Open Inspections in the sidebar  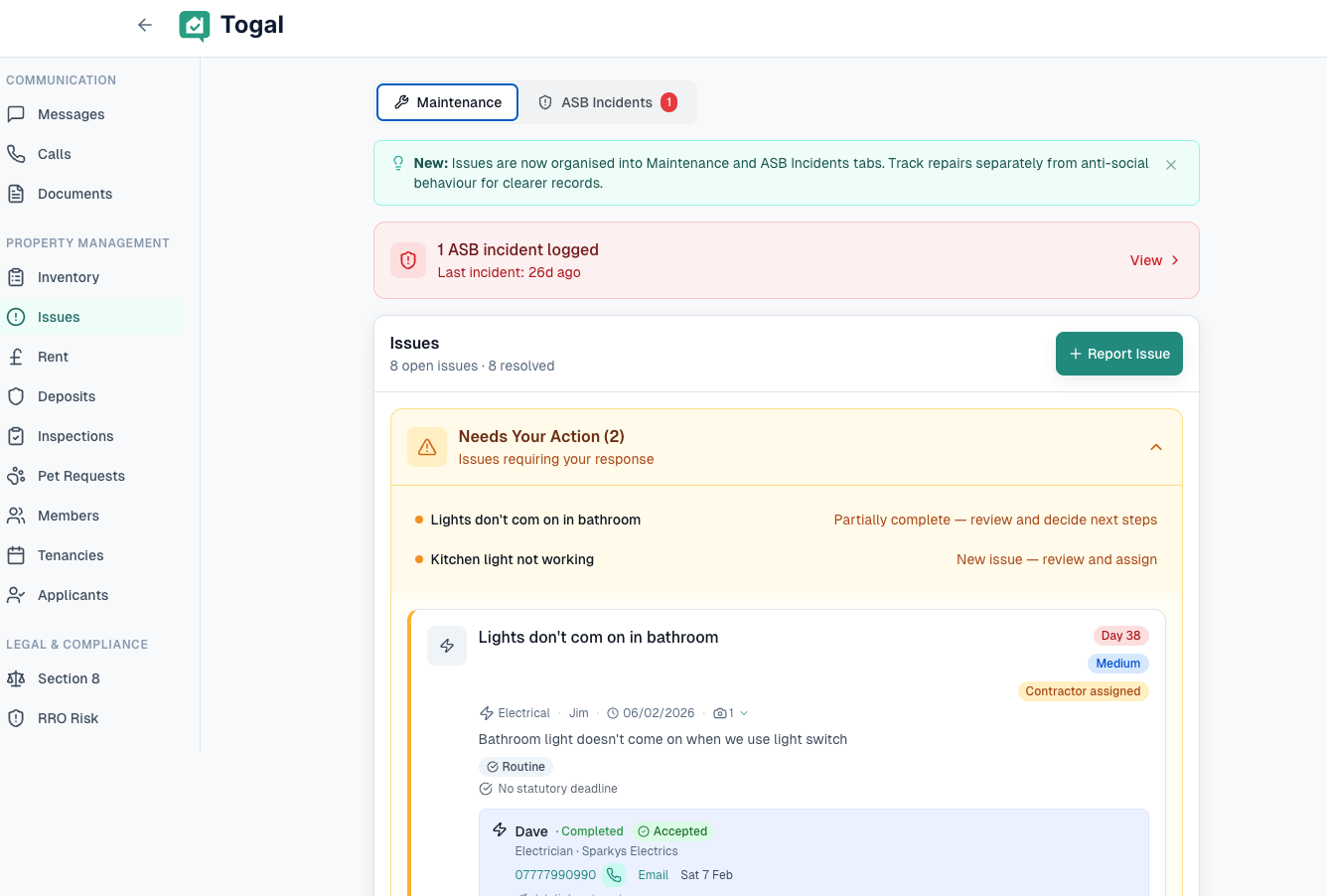pos(75,436)
